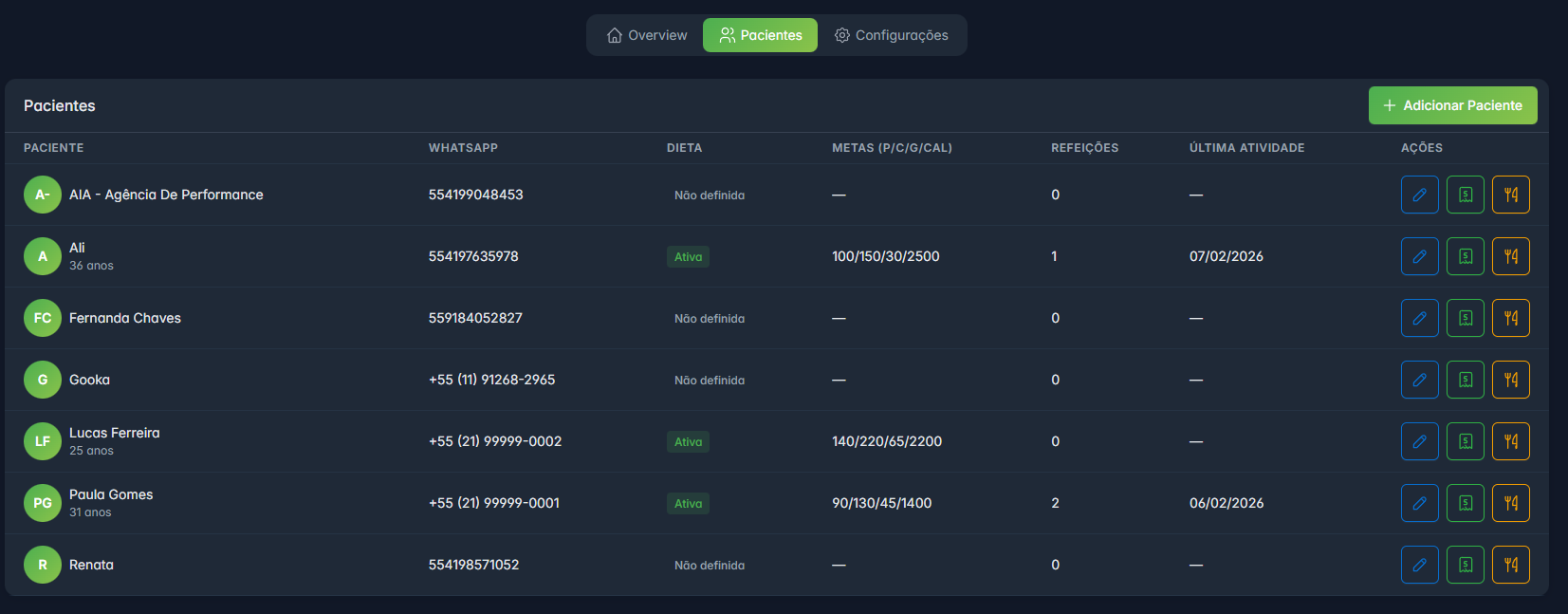Click the utensils meals icon for Renata
Image resolution: width=1568 pixels, height=614 pixels.
pos(1510,565)
